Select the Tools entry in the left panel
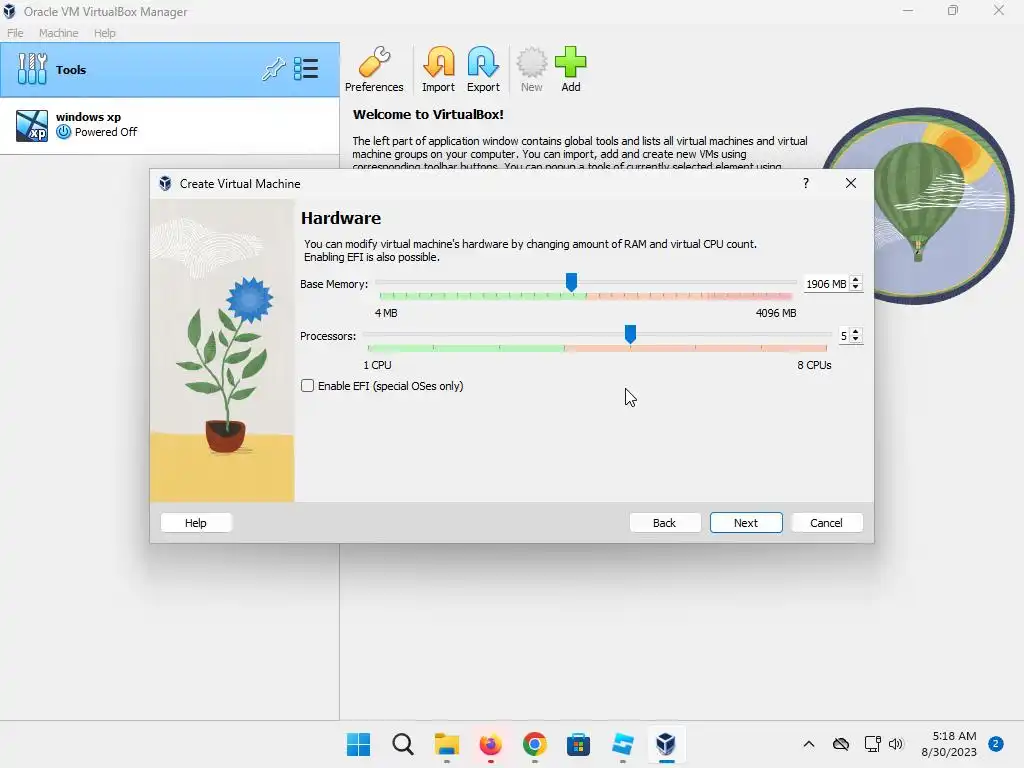Viewport: 1024px width, 768px height. tap(170, 70)
